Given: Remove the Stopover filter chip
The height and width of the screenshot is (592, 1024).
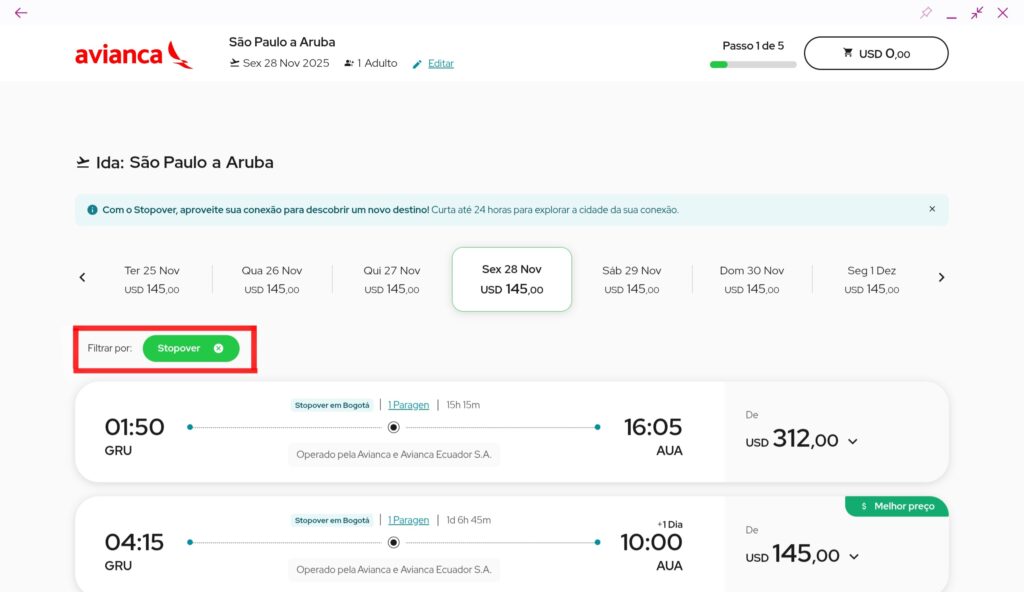Looking at the screenshot, I should pos(218,348).
